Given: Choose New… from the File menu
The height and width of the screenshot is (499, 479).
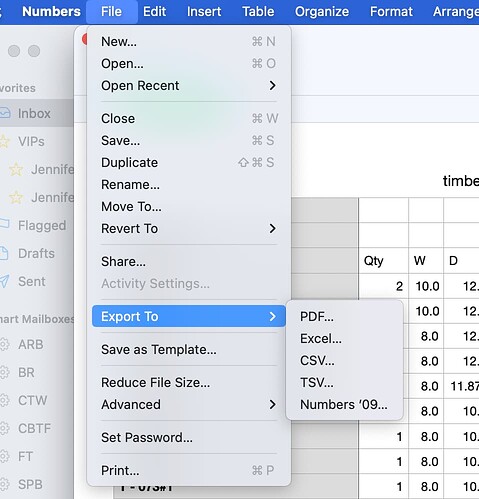Looking at the screenshot, I should tap(189, 42).
